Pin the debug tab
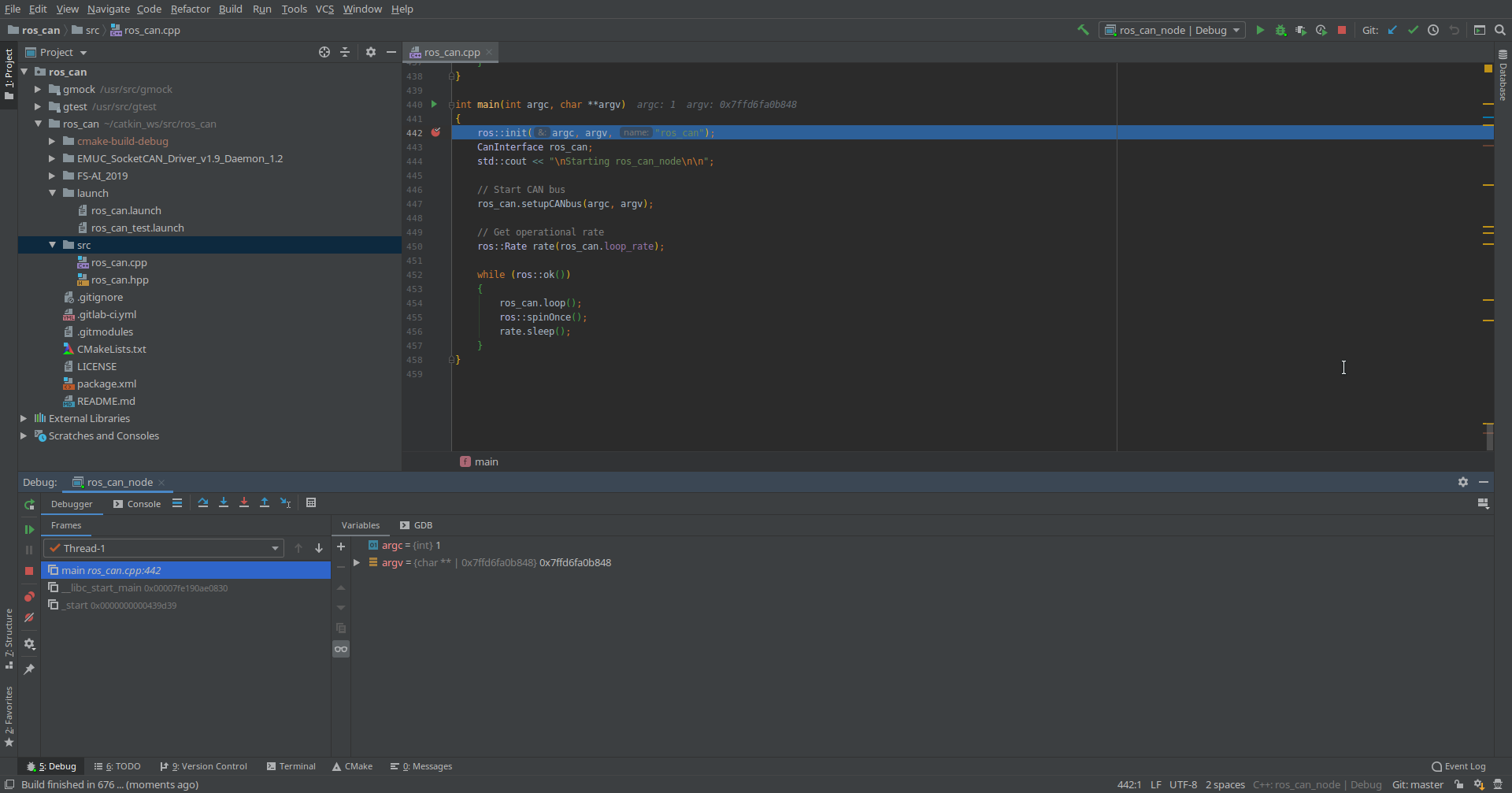1512x793 pixels. point(29,669)
